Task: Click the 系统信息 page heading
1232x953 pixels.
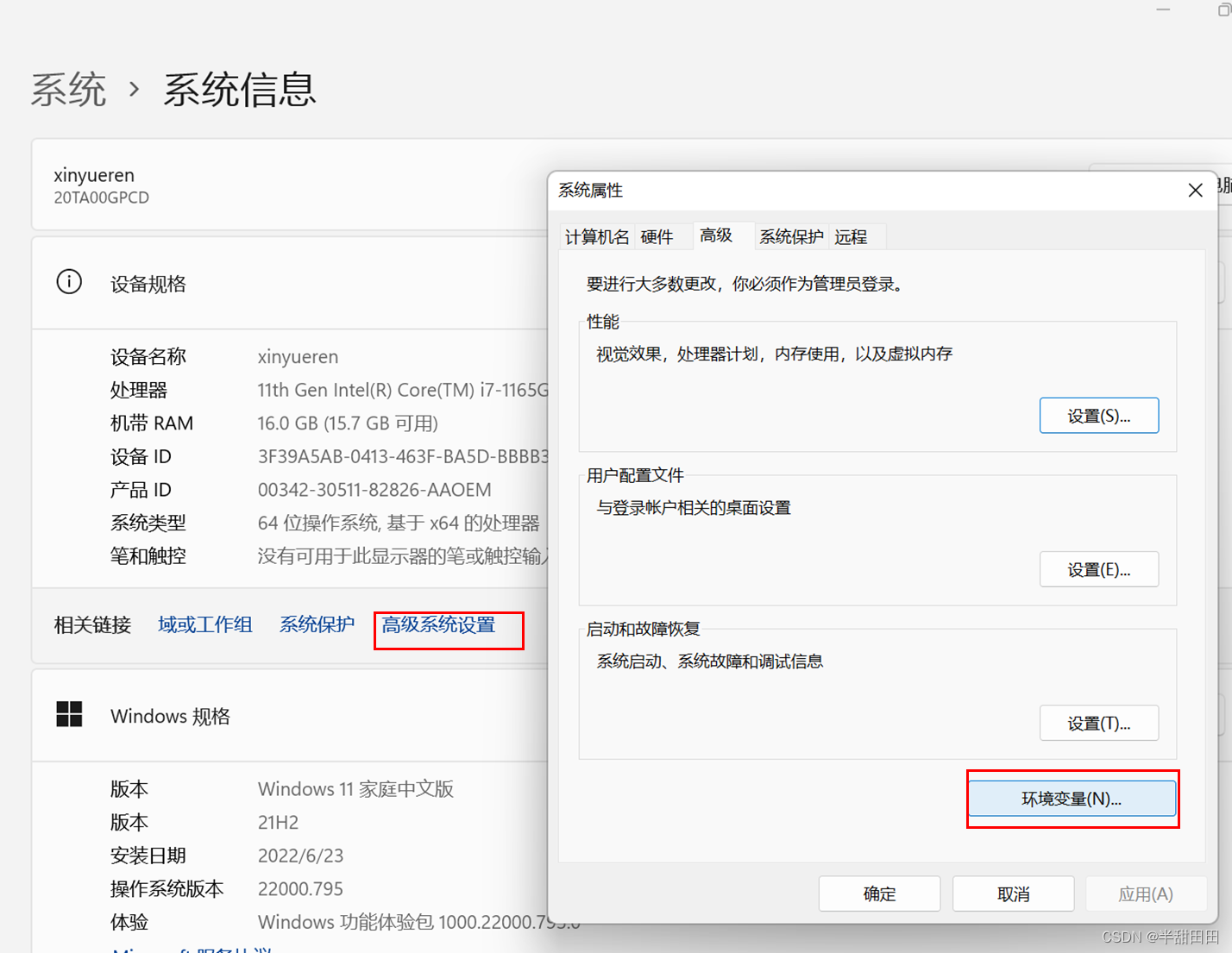Action: (x=240, y=90)
